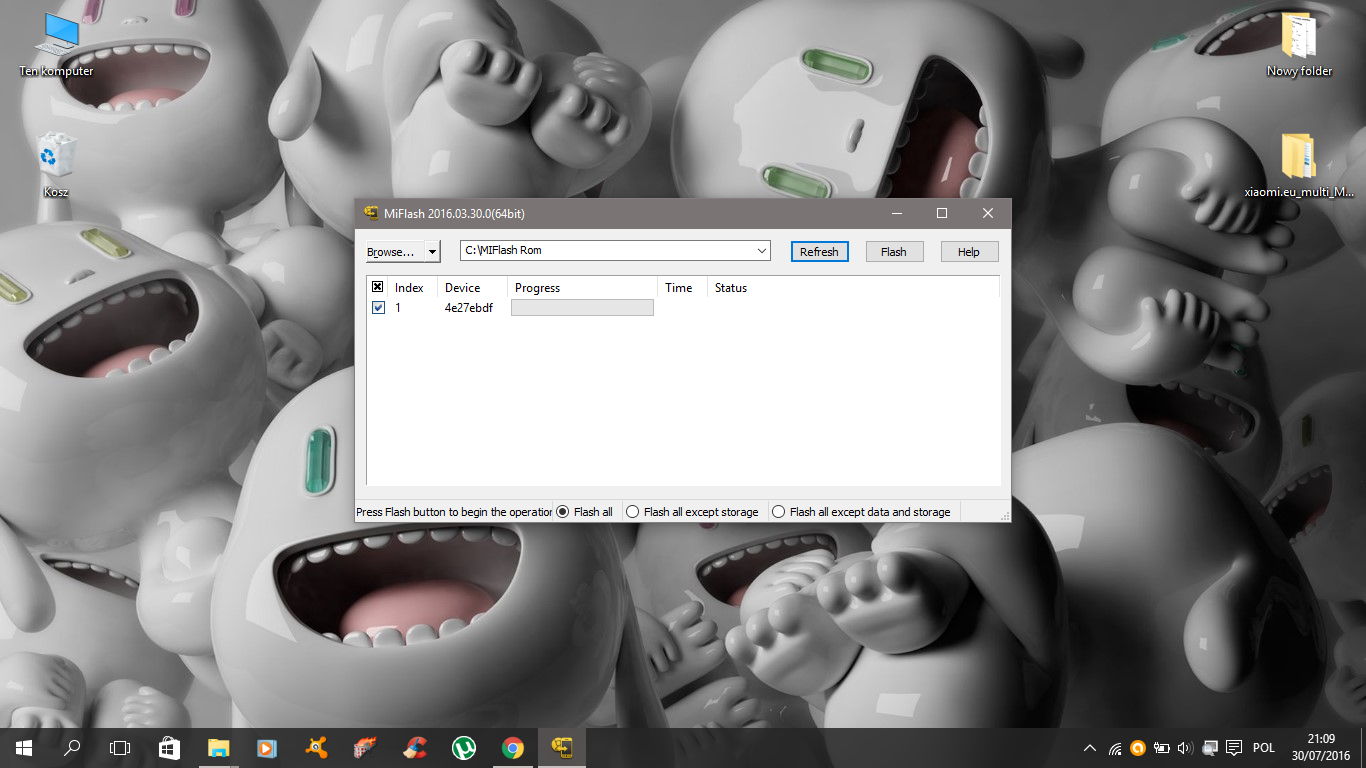The height and width of the screenshot is (768, 1366).
Task: Click the Refresh button
Action: pos(819,252)
